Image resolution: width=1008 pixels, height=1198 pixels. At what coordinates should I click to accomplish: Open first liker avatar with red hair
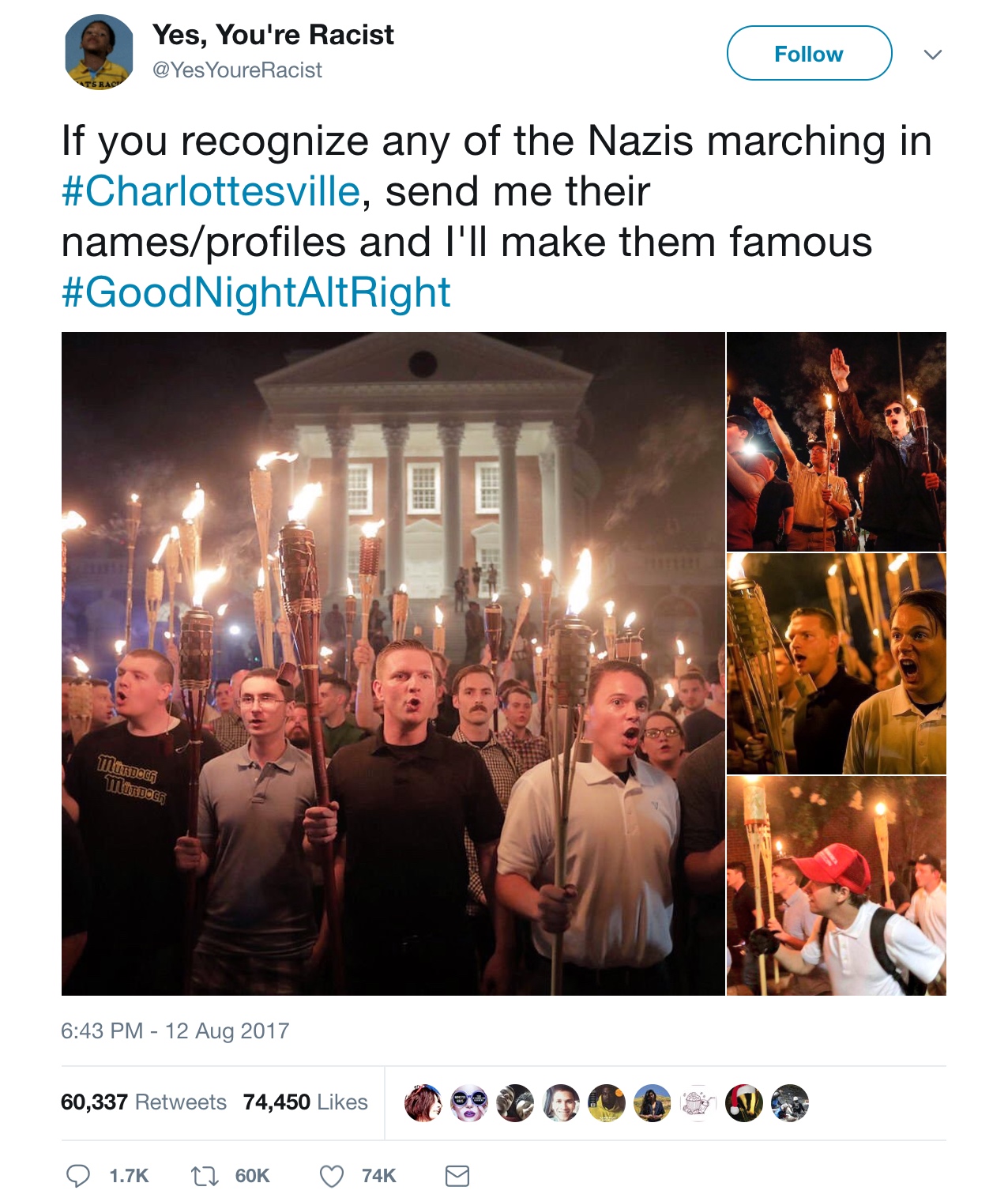pos(423,1103)
